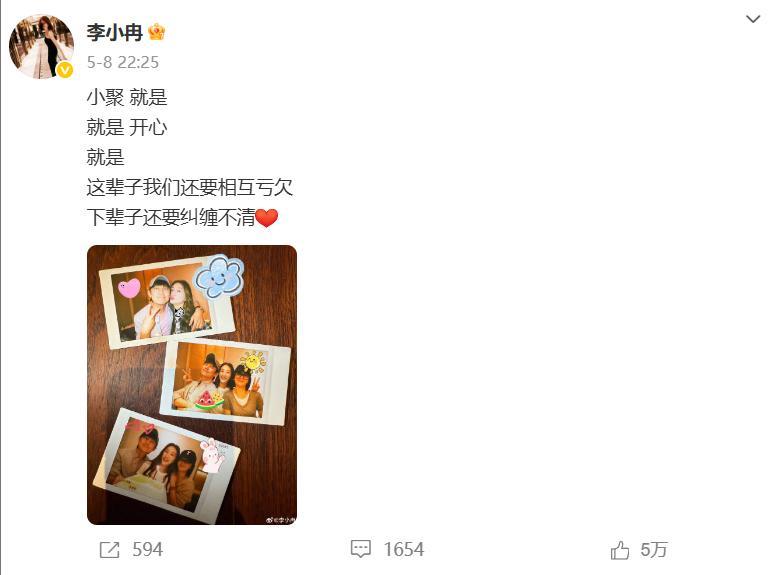Open the 5-8 22:25 timestamp link
Viewport: 774px width, 575px height.
pyautogui.click(x=123, y=62)
